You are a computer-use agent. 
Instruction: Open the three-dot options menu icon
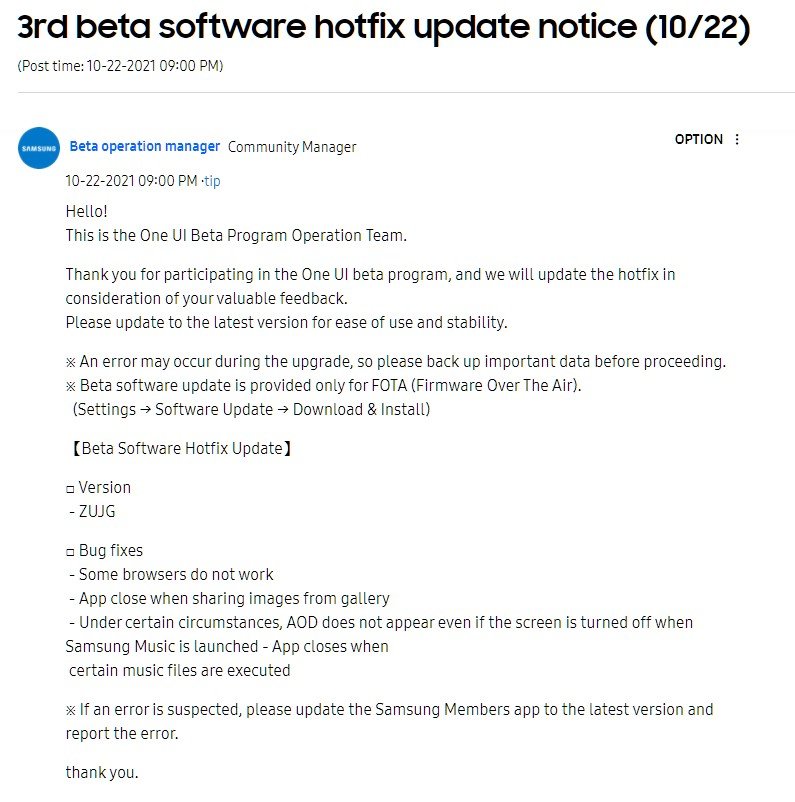coord(737,139)
